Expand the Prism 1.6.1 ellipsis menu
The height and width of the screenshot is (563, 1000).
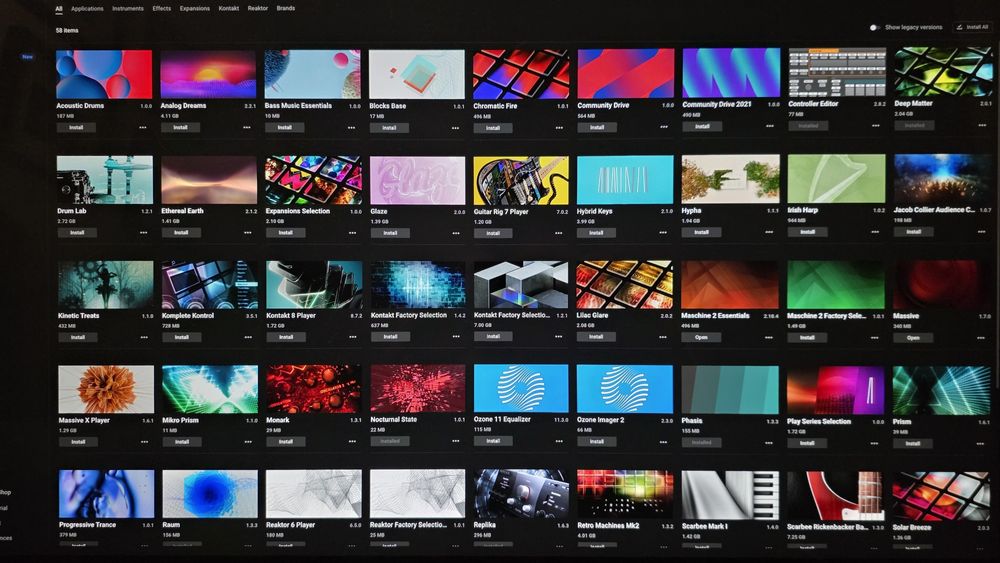pyautogui.click(x=982, y=444)
